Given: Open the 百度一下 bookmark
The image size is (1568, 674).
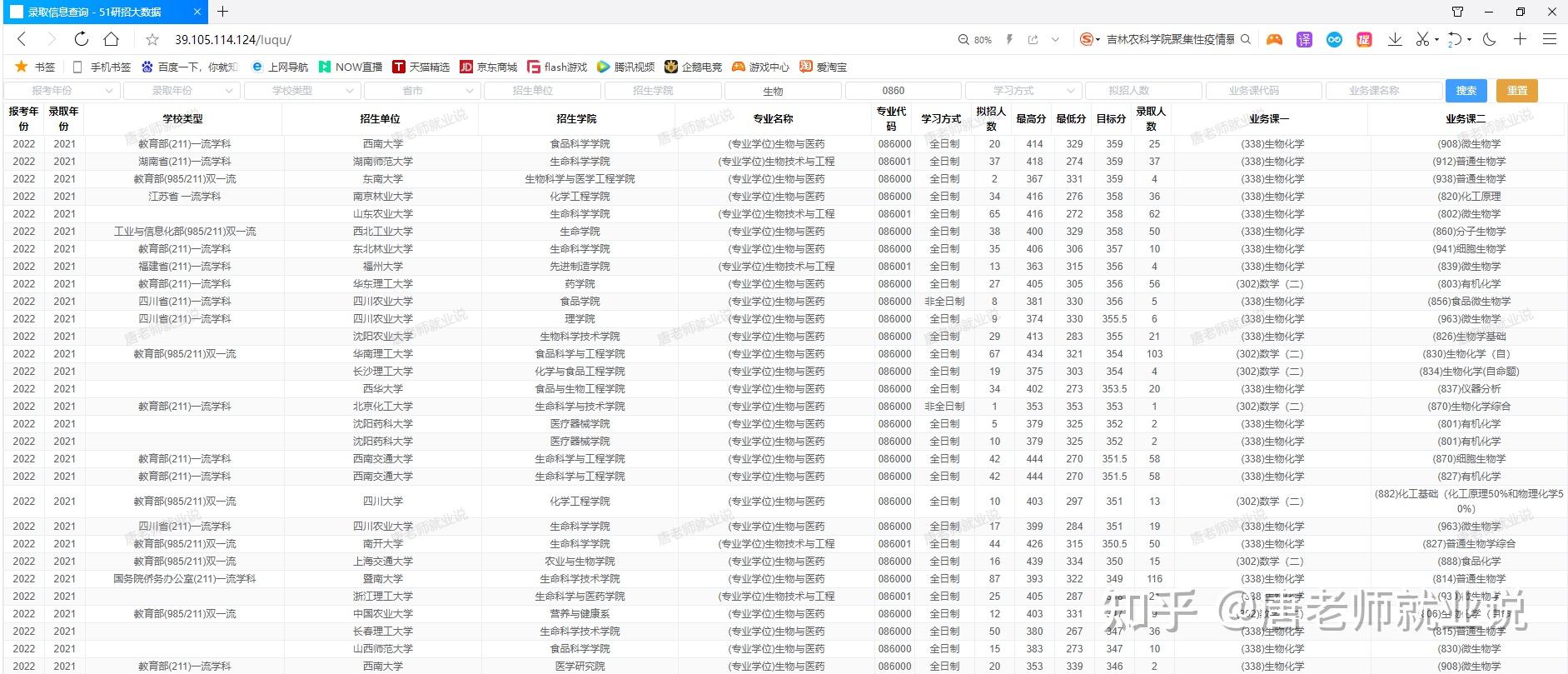Looking at the screenshot, I should click(190, 67).
